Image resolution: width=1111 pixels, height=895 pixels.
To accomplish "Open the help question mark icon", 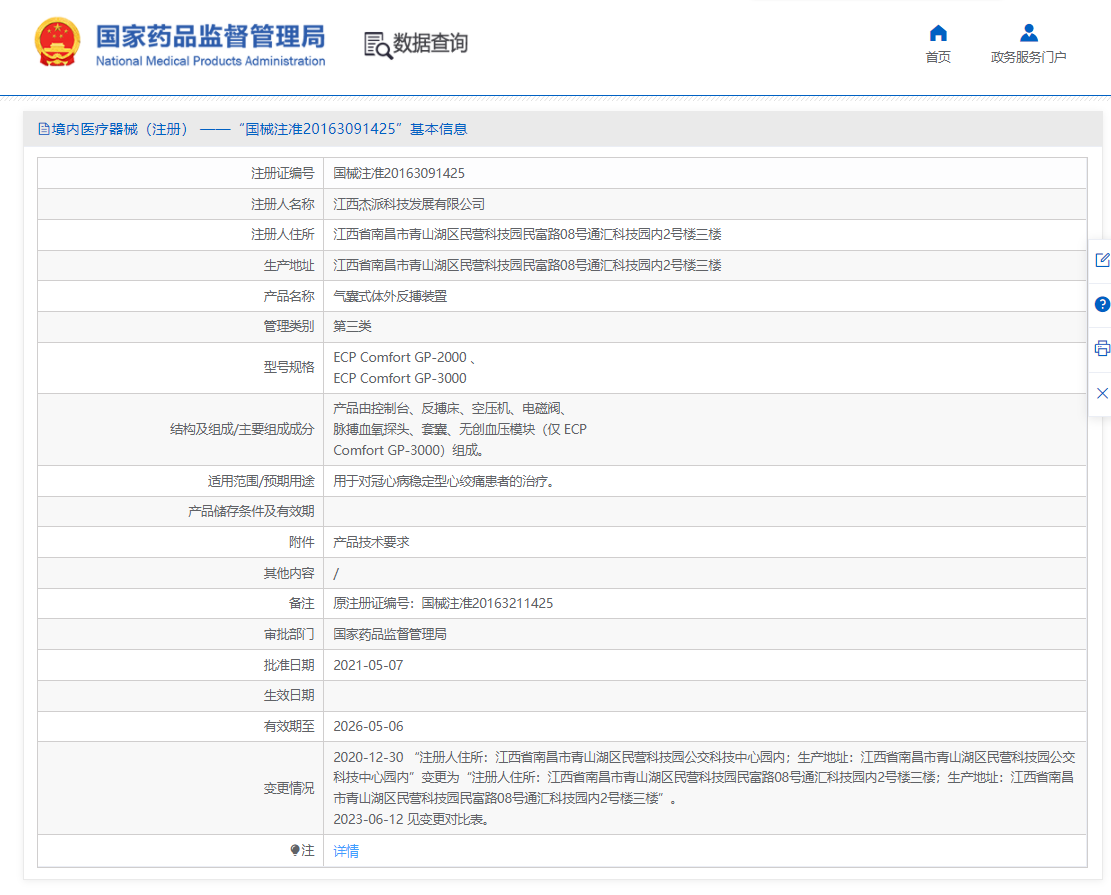I will point(1102,304).
